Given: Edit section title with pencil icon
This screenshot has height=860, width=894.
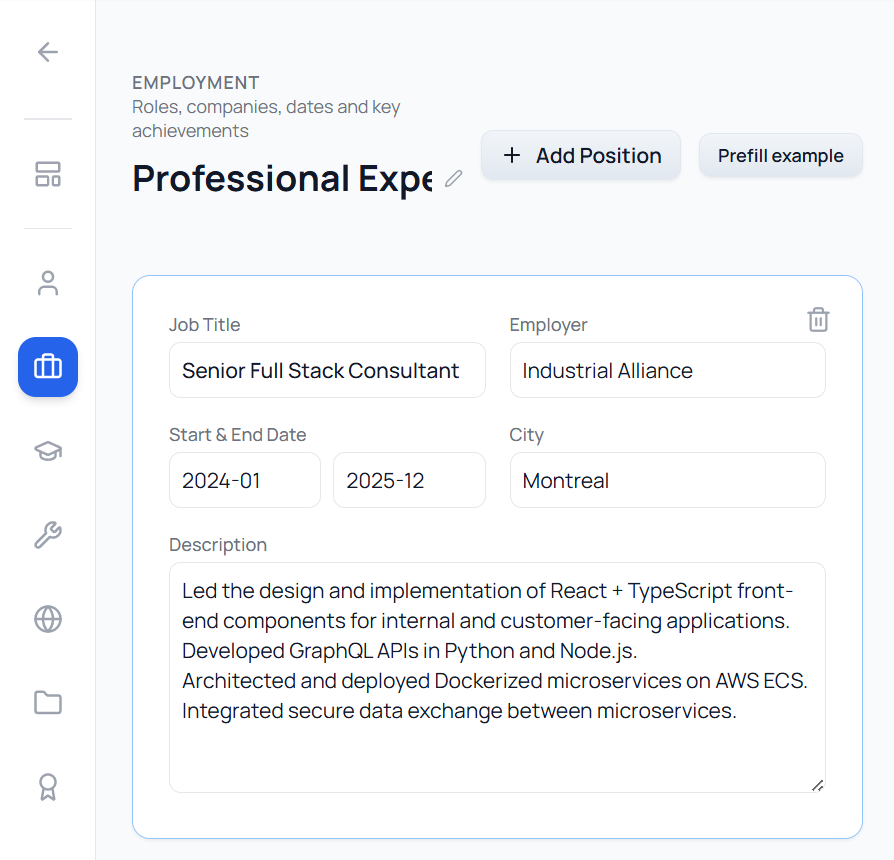Looking at the screenshot, I should 454,179.
